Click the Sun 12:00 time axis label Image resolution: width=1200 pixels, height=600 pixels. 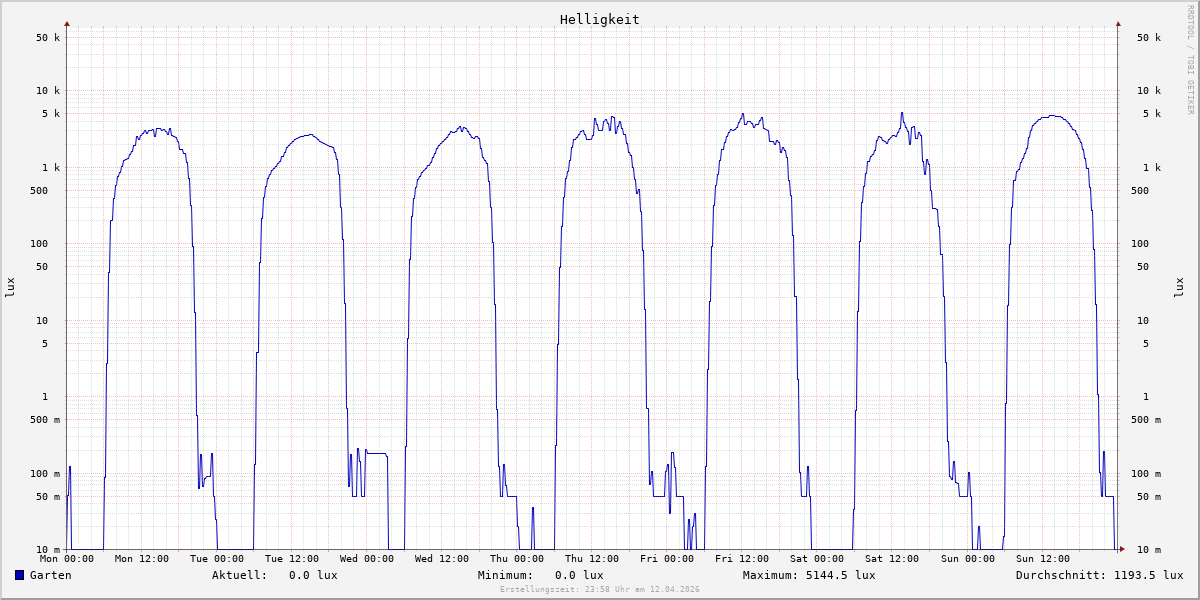tap(1042, 559)
